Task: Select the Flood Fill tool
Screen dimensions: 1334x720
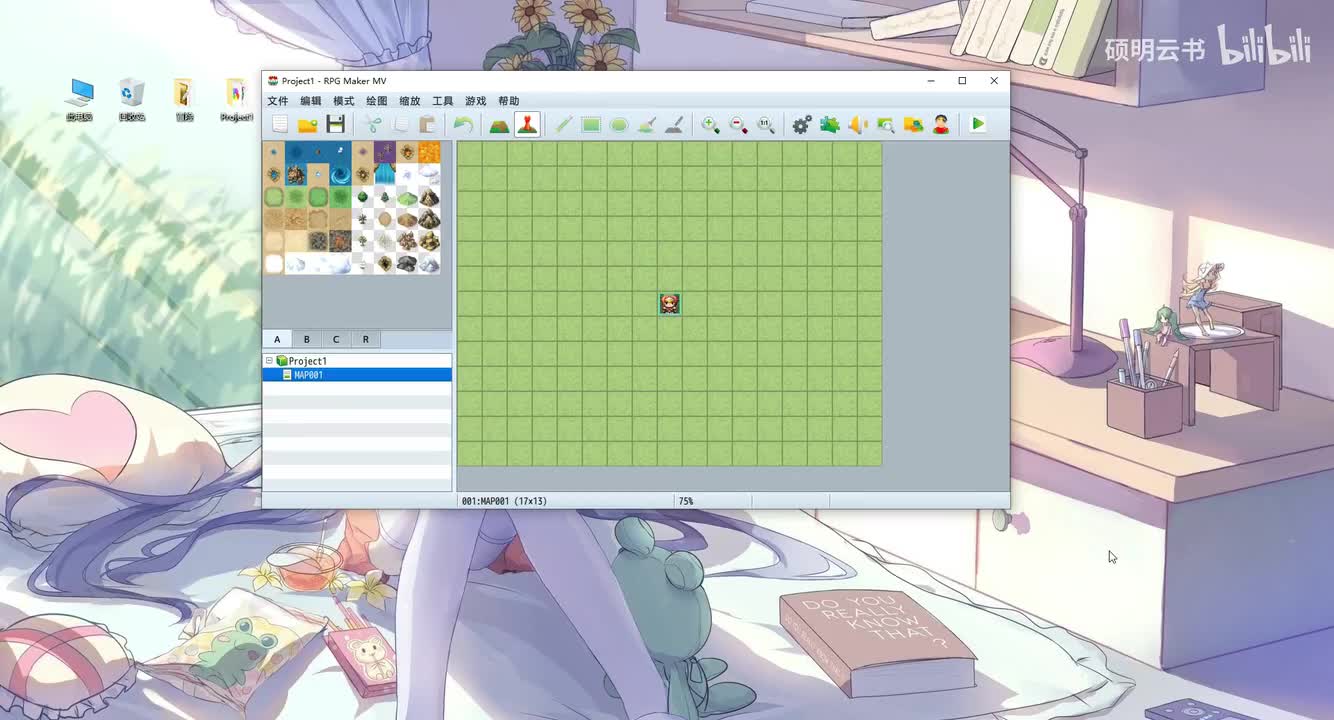Action: pyautogui.click(x=647, y=124)
